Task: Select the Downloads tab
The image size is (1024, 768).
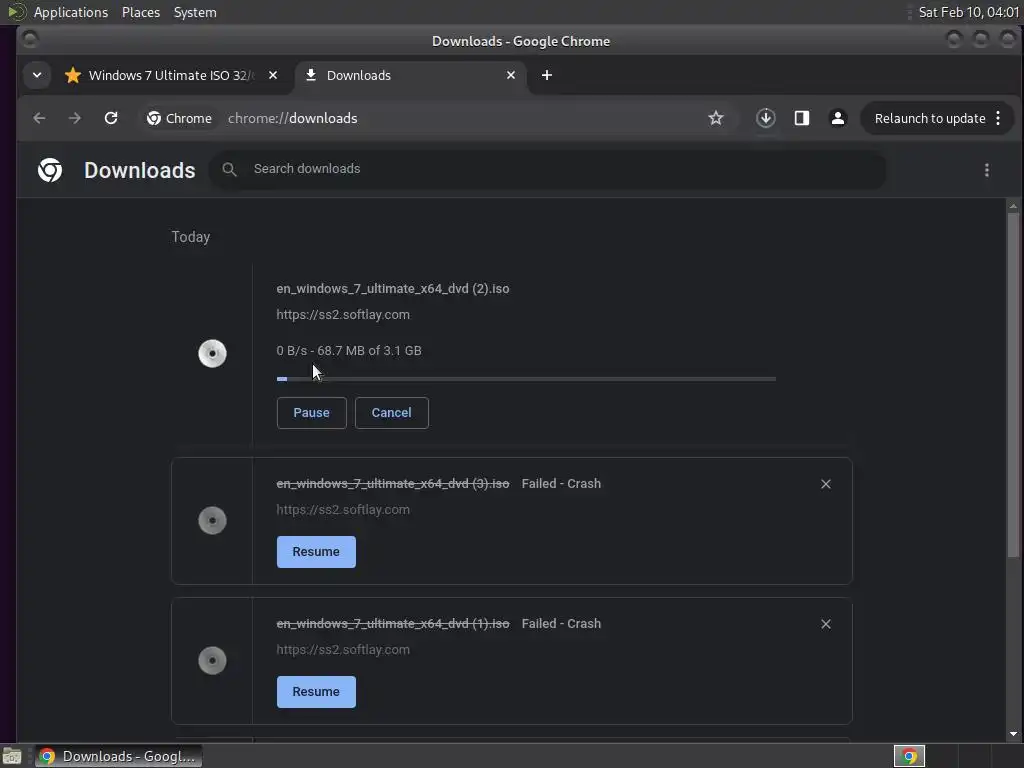Action: tap(410, 75)
